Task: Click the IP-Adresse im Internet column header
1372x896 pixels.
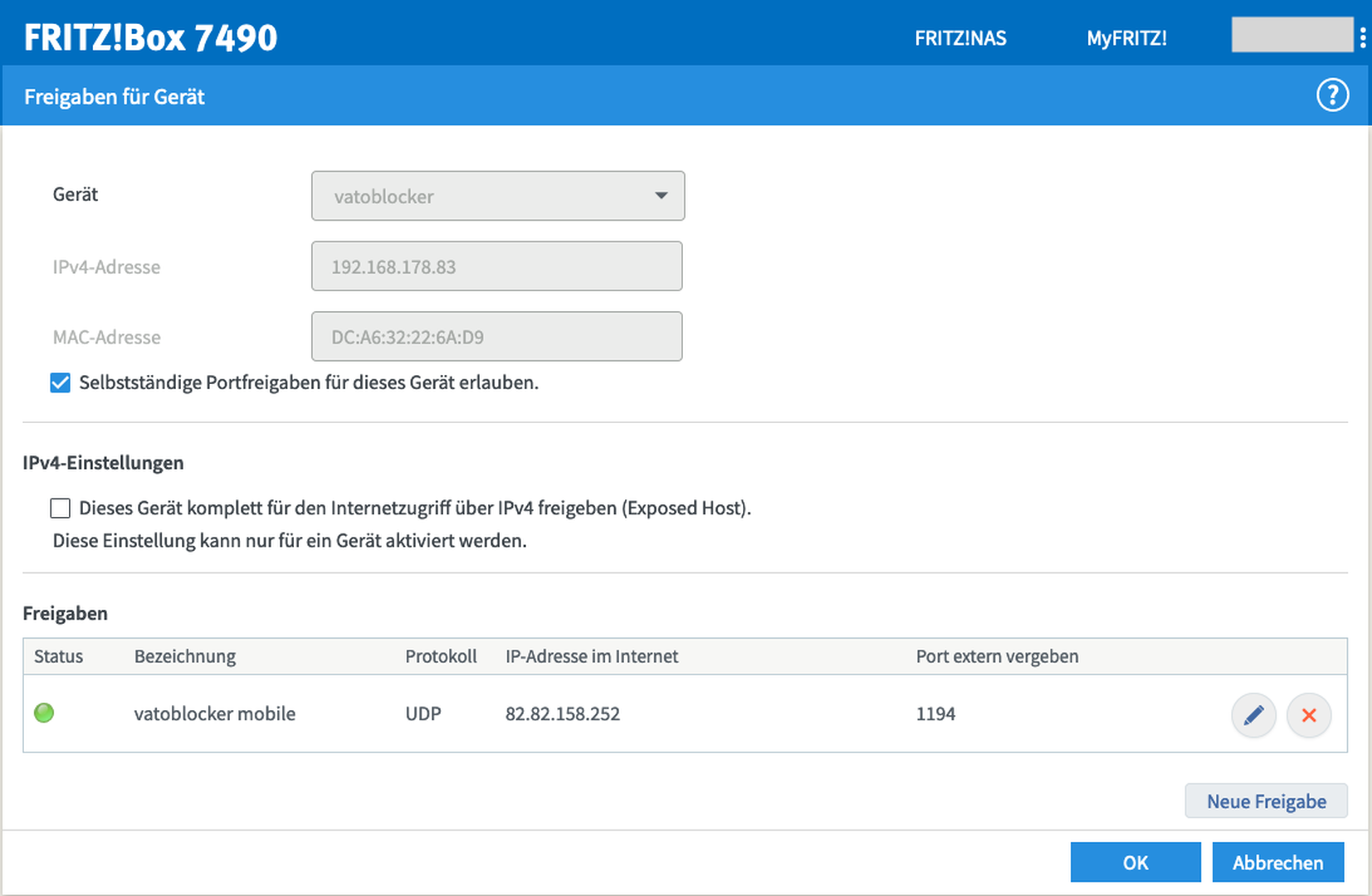Action: 592,656
